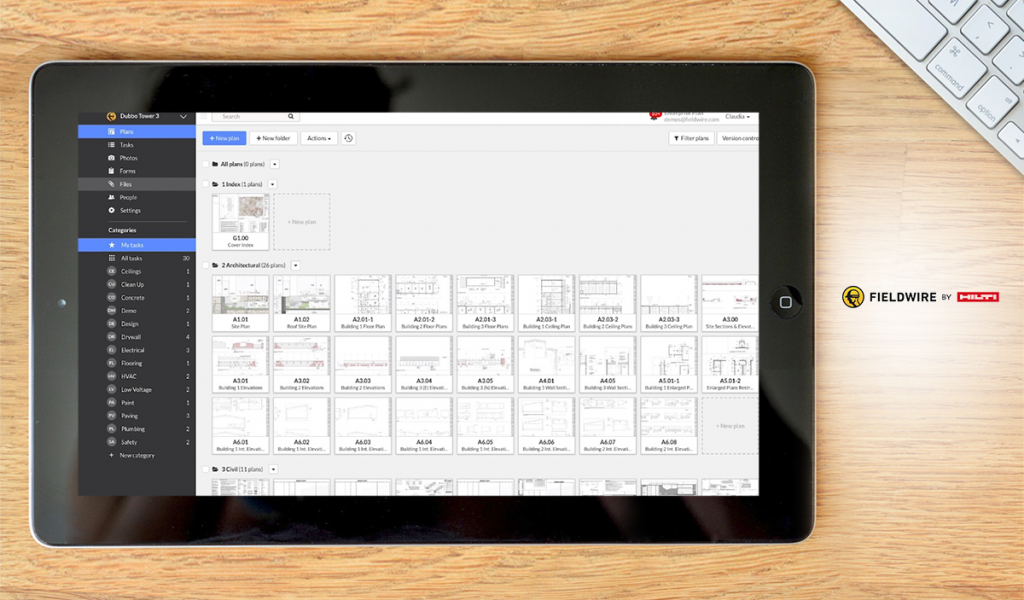
Task: Click the version history clock icon
Action: [349, 138]
